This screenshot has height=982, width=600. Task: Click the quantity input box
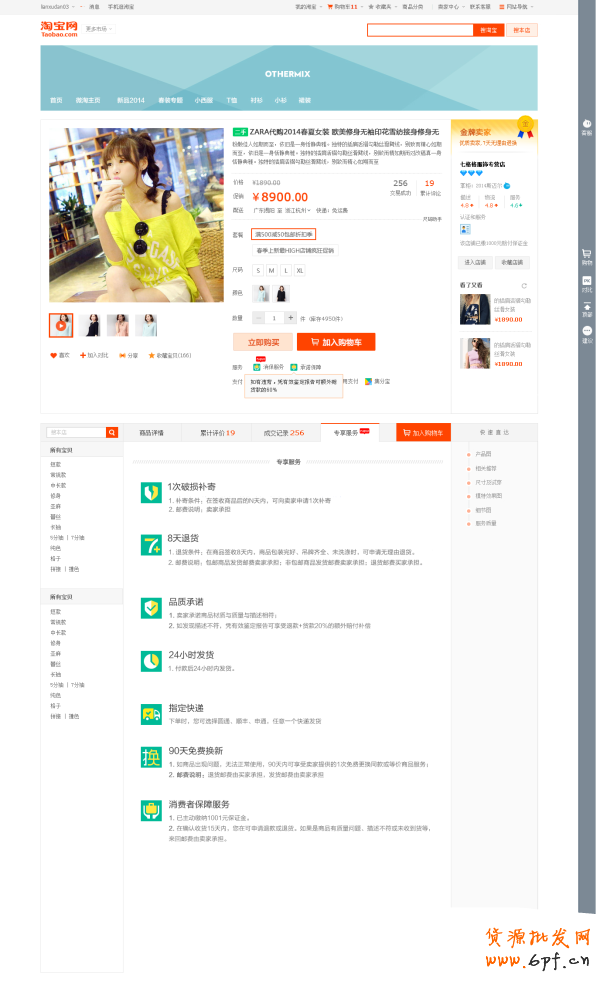point(274,318)
